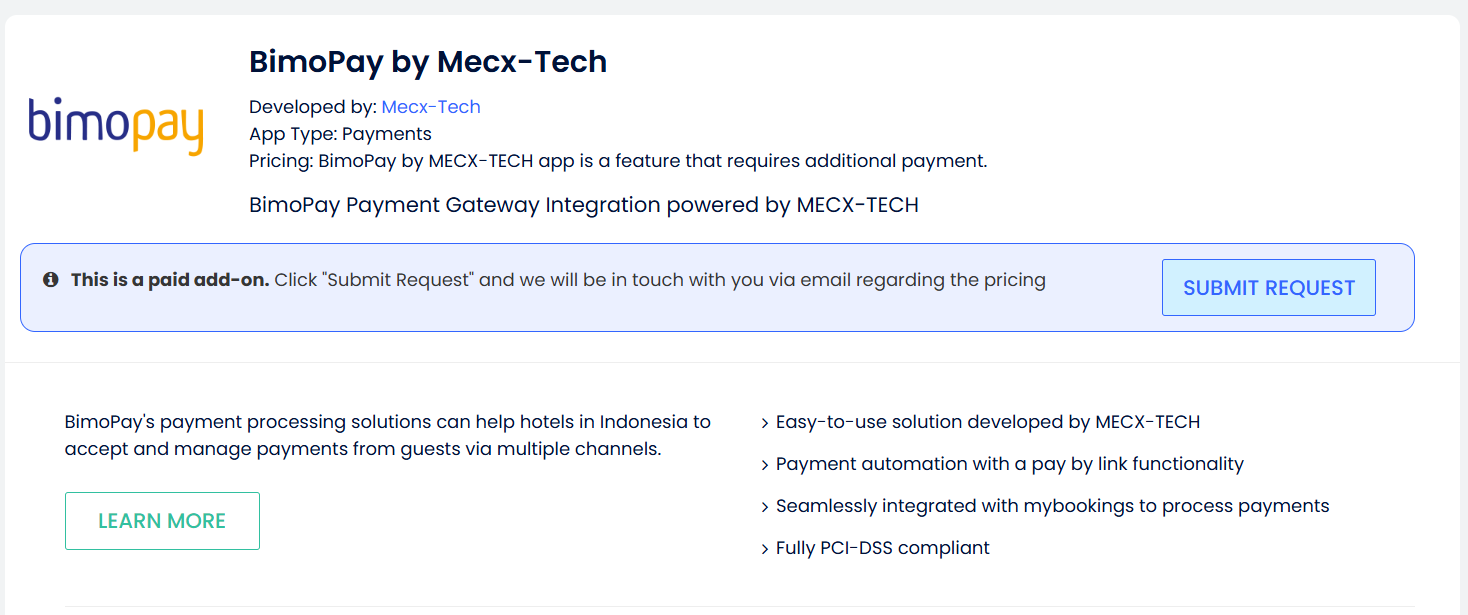The image size is (1468, 615).
Task: Click the App Type: Payments line
Action: tap(340, 134)
